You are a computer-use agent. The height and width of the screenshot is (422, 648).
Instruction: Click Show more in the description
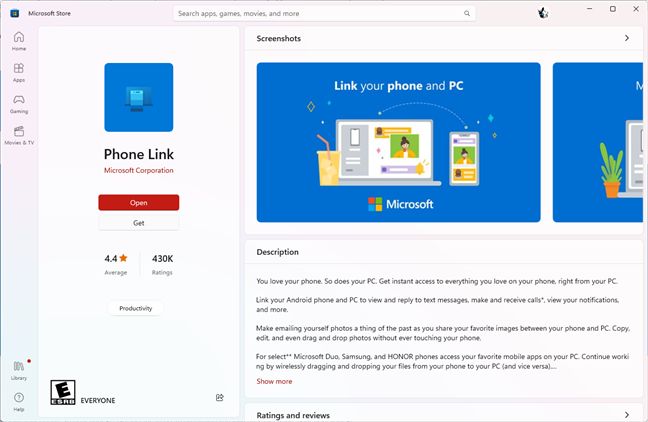[x=274, y=381]
